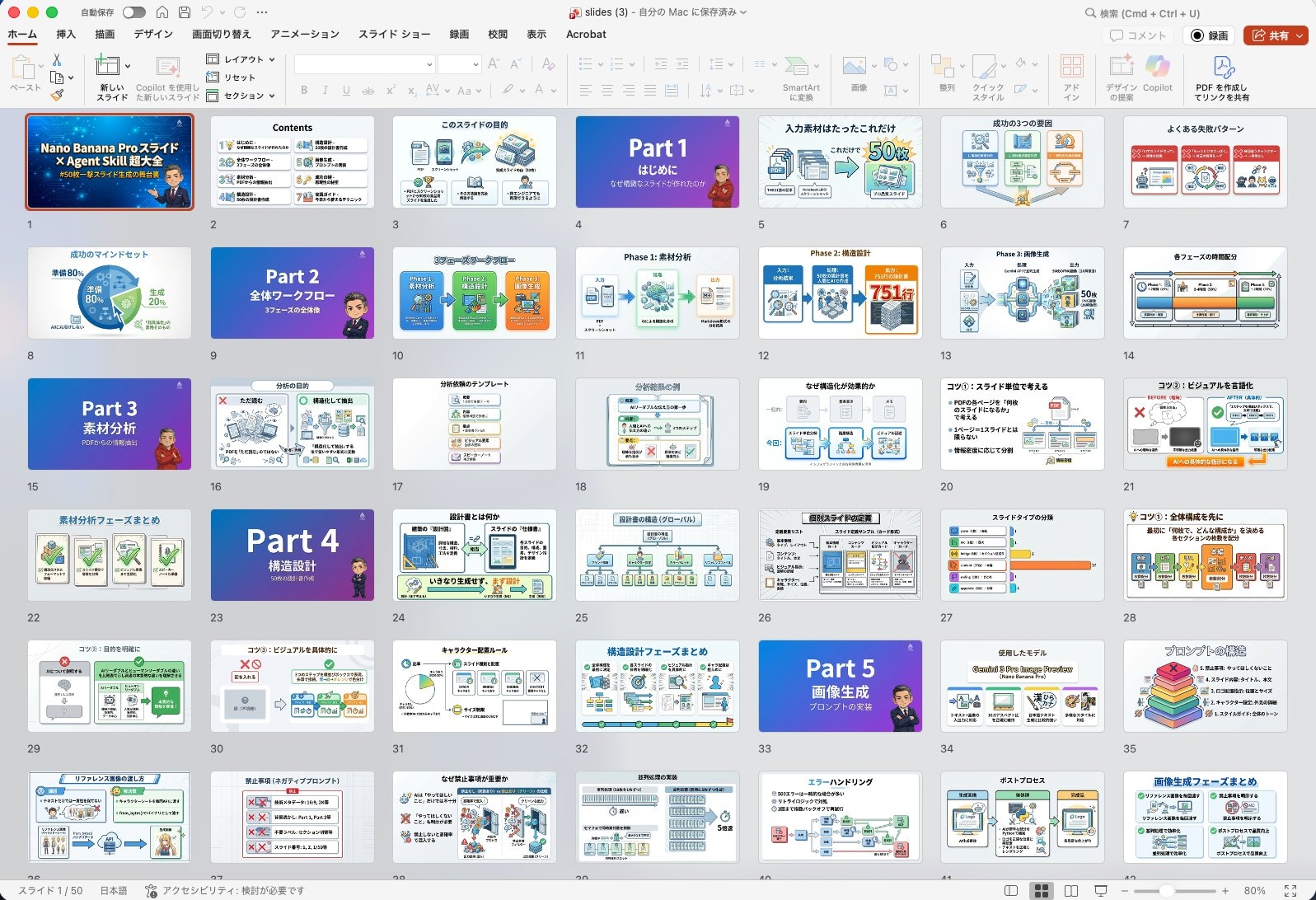Expand the セクション dropdown
This screenshot has width=1316, height=900.
click(272, 96)
